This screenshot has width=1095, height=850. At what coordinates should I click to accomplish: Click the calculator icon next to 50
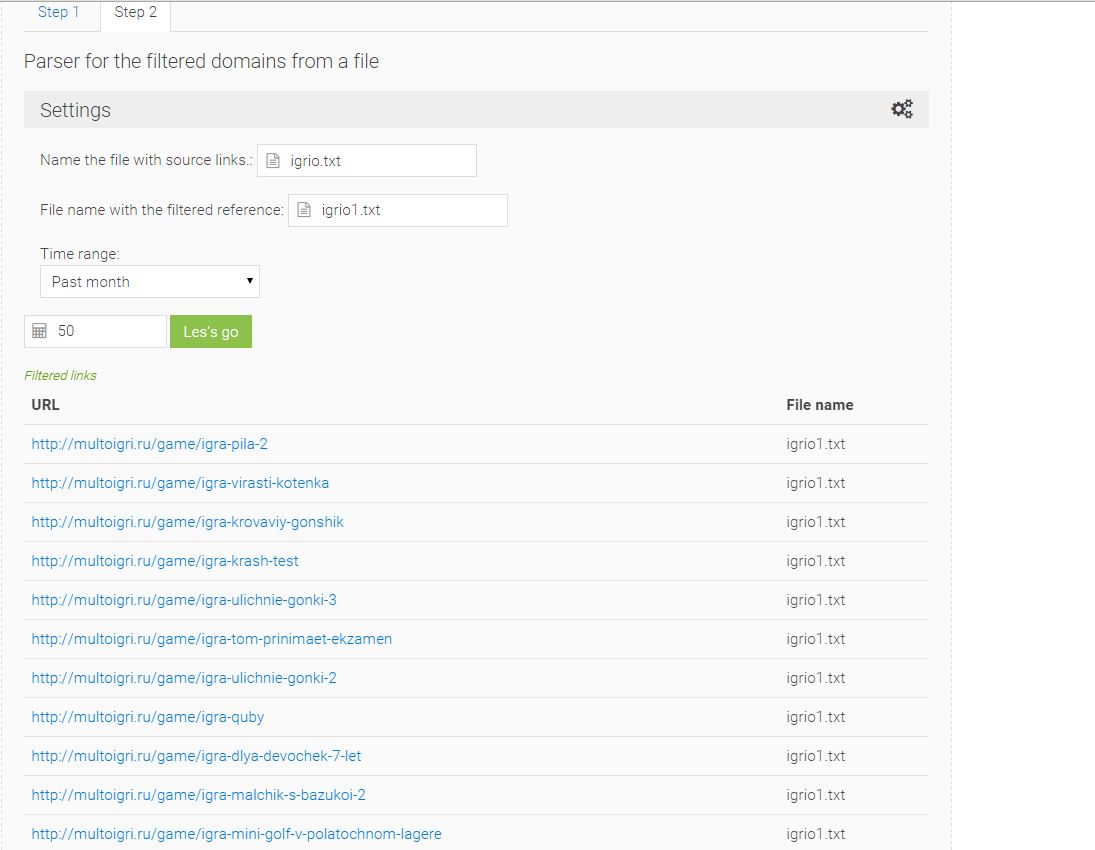click(40, 331)
